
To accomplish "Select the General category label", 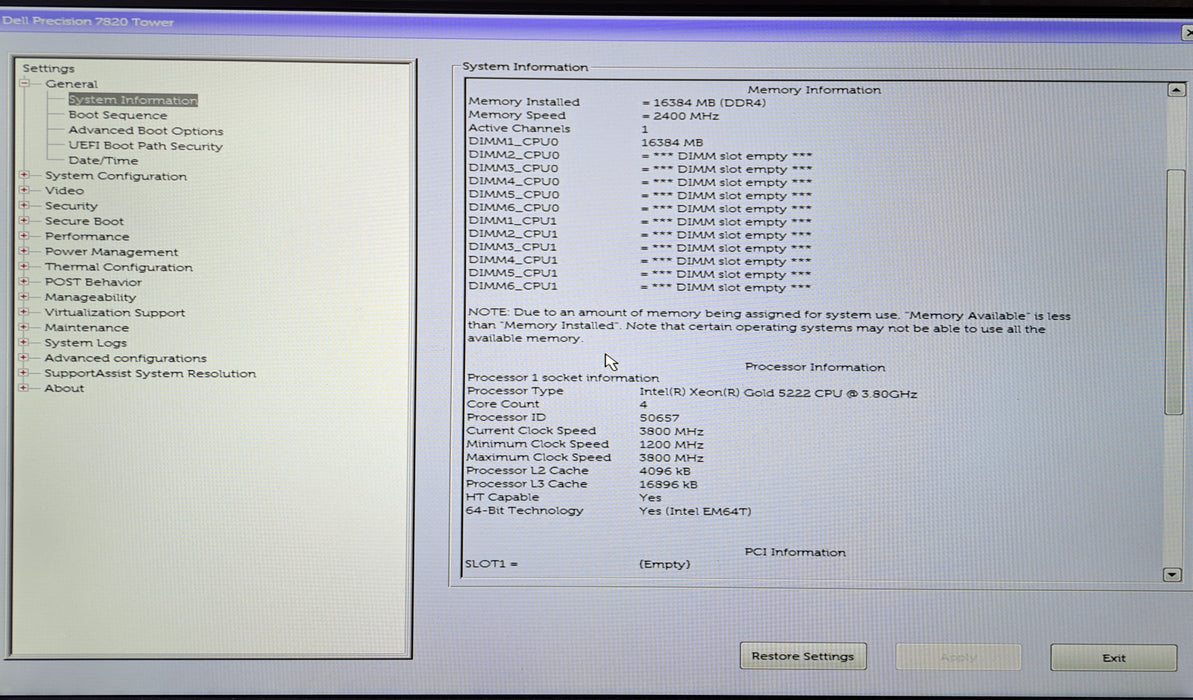I will pyautogui.click(x=72, y=84).
